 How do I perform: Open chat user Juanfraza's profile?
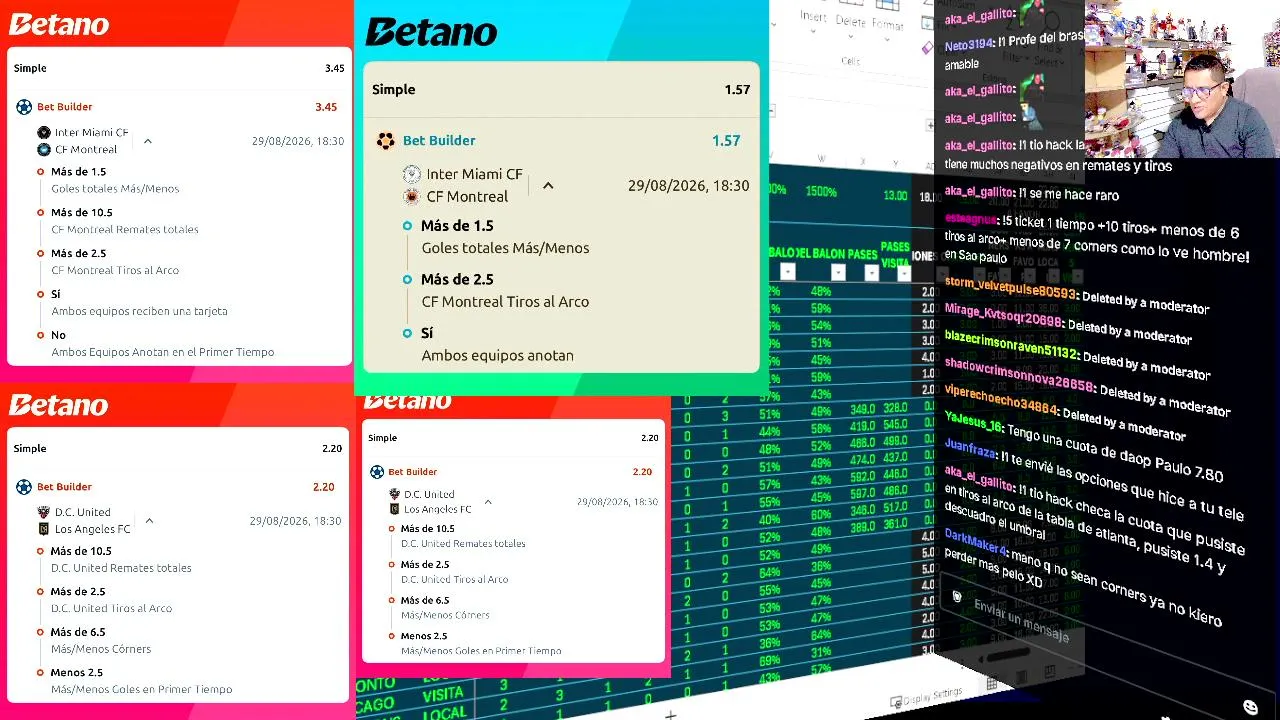pyautogui.click(x=970, y=451)
